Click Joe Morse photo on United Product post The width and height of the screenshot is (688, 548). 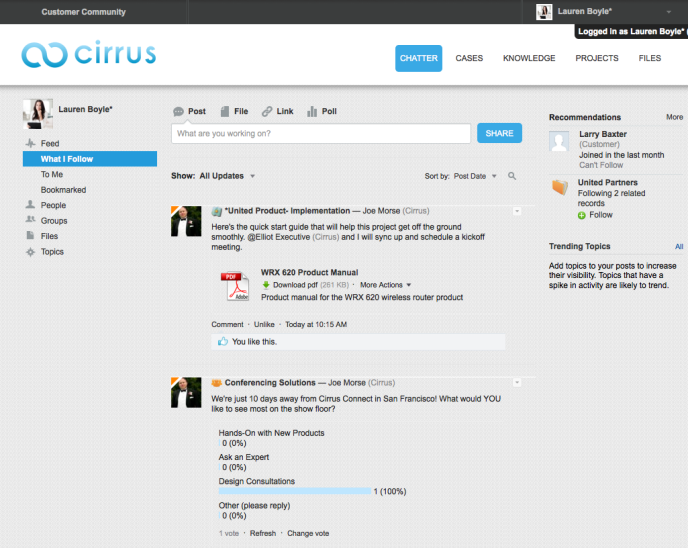tap(186, 221)
